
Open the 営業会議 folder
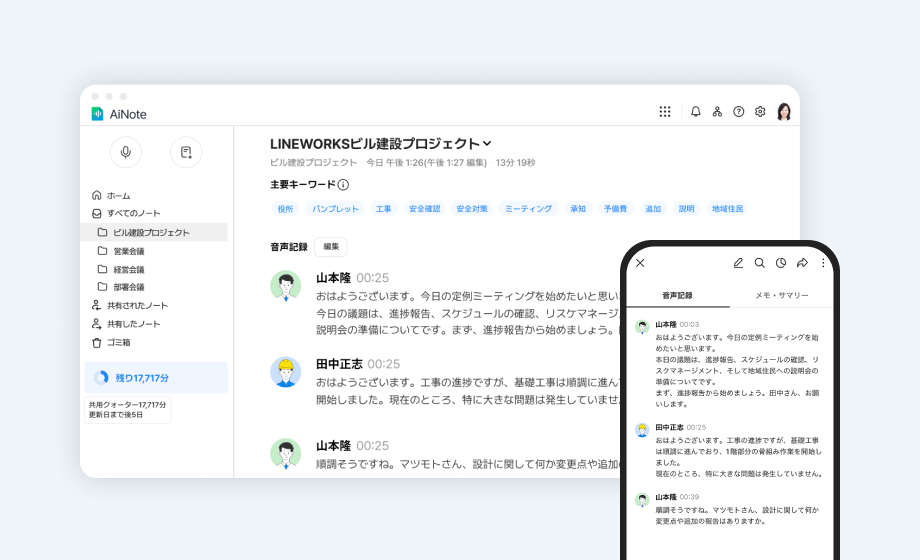pyautogui.click(x=129, y=251)
